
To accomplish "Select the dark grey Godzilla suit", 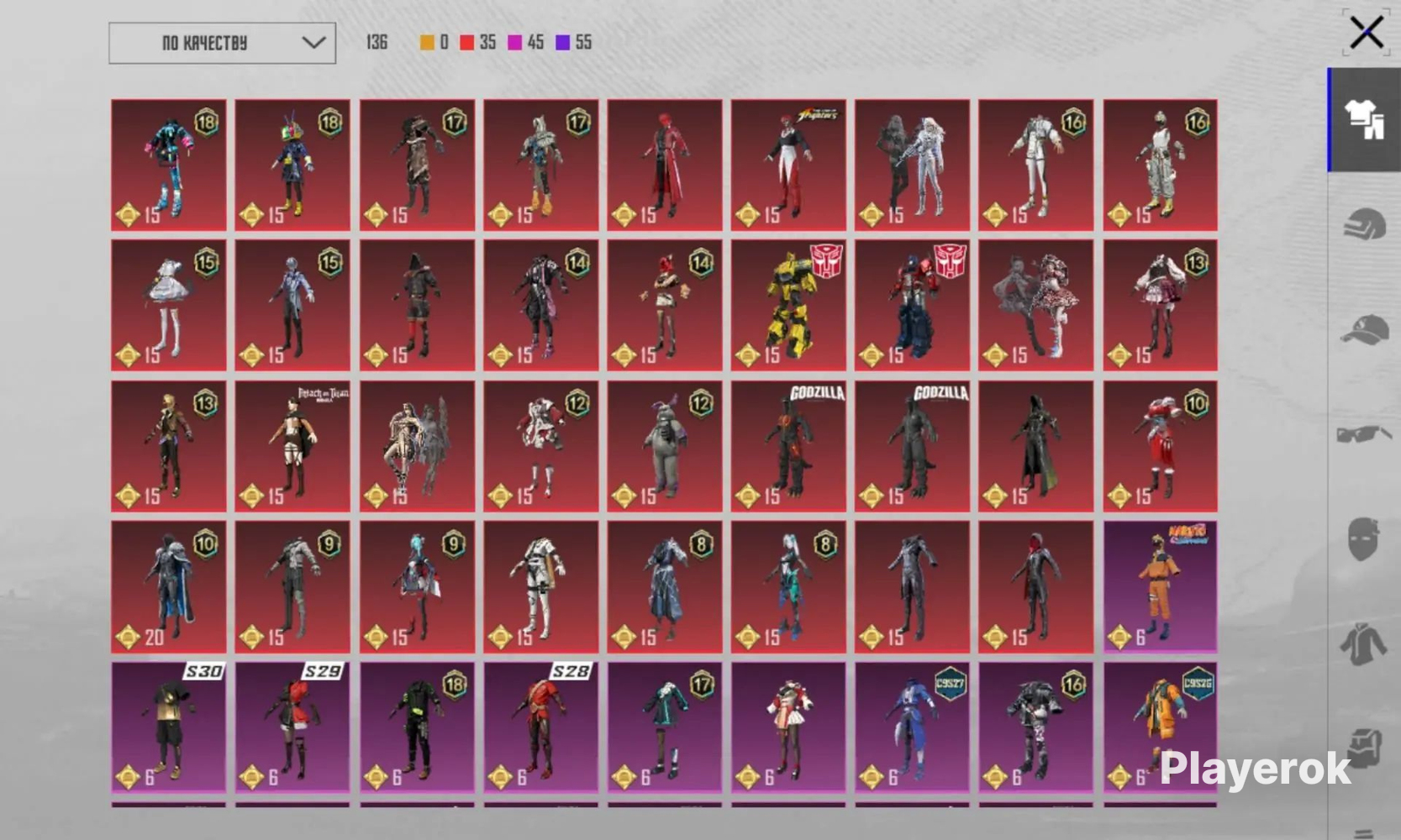I will pyautogui.click(x=912, y=446).
